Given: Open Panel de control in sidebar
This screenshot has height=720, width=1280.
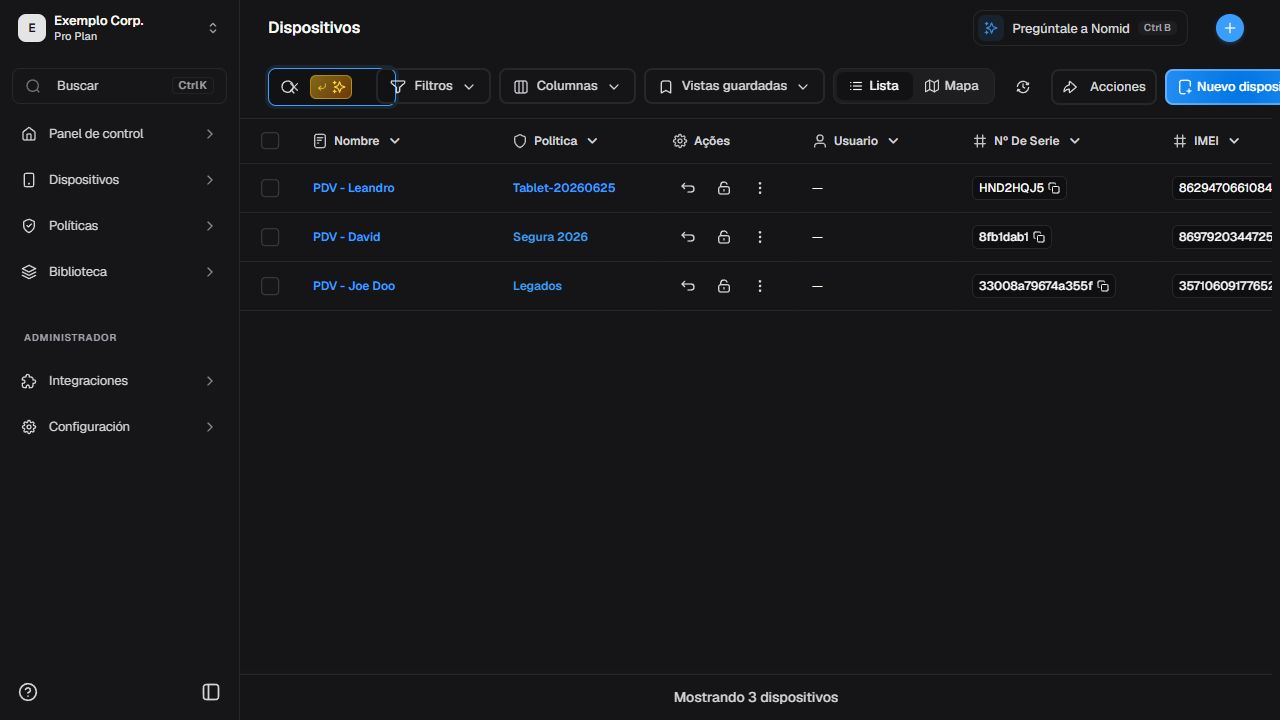Looking at the screenshot, I should (119, 134).
